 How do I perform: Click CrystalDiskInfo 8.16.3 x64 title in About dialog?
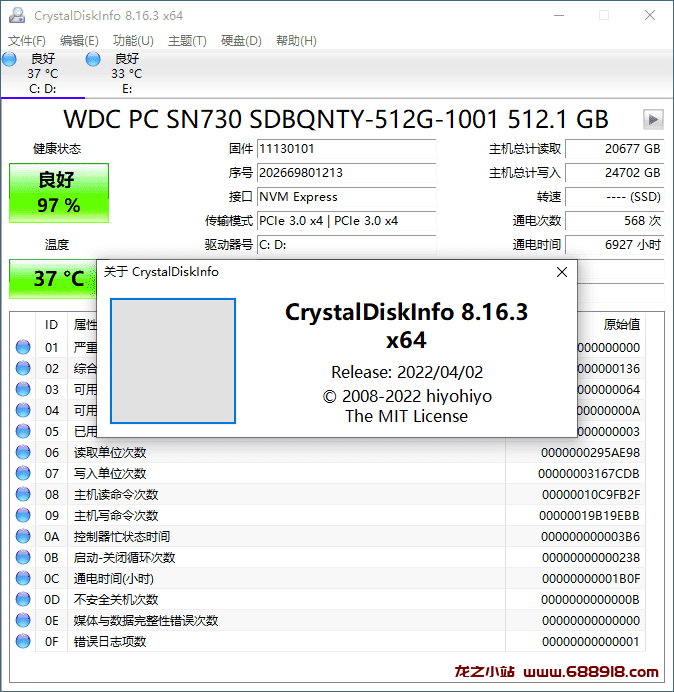point(406,326)
